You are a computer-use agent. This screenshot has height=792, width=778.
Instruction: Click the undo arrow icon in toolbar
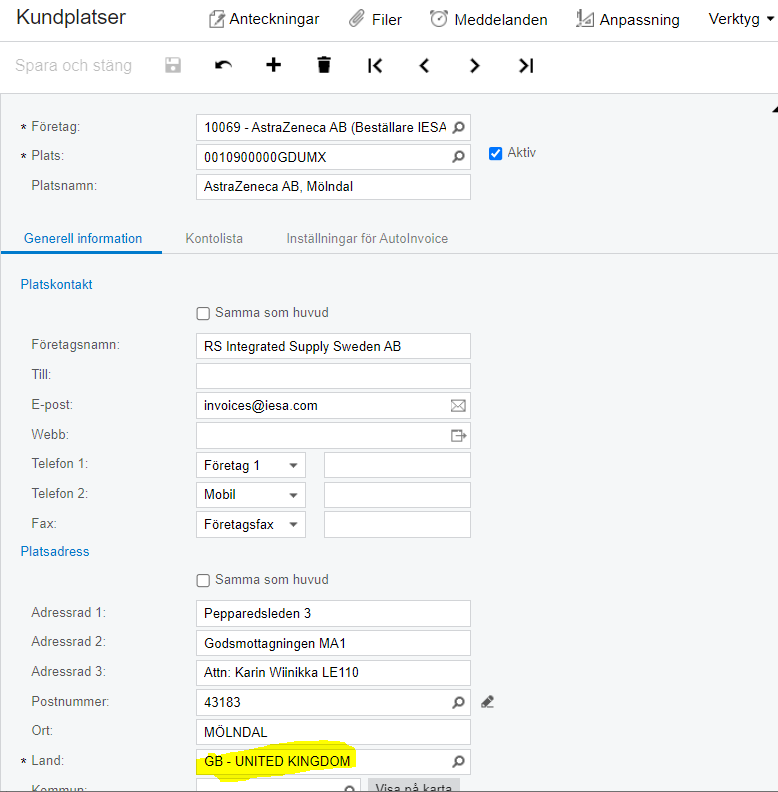(223, 65)
